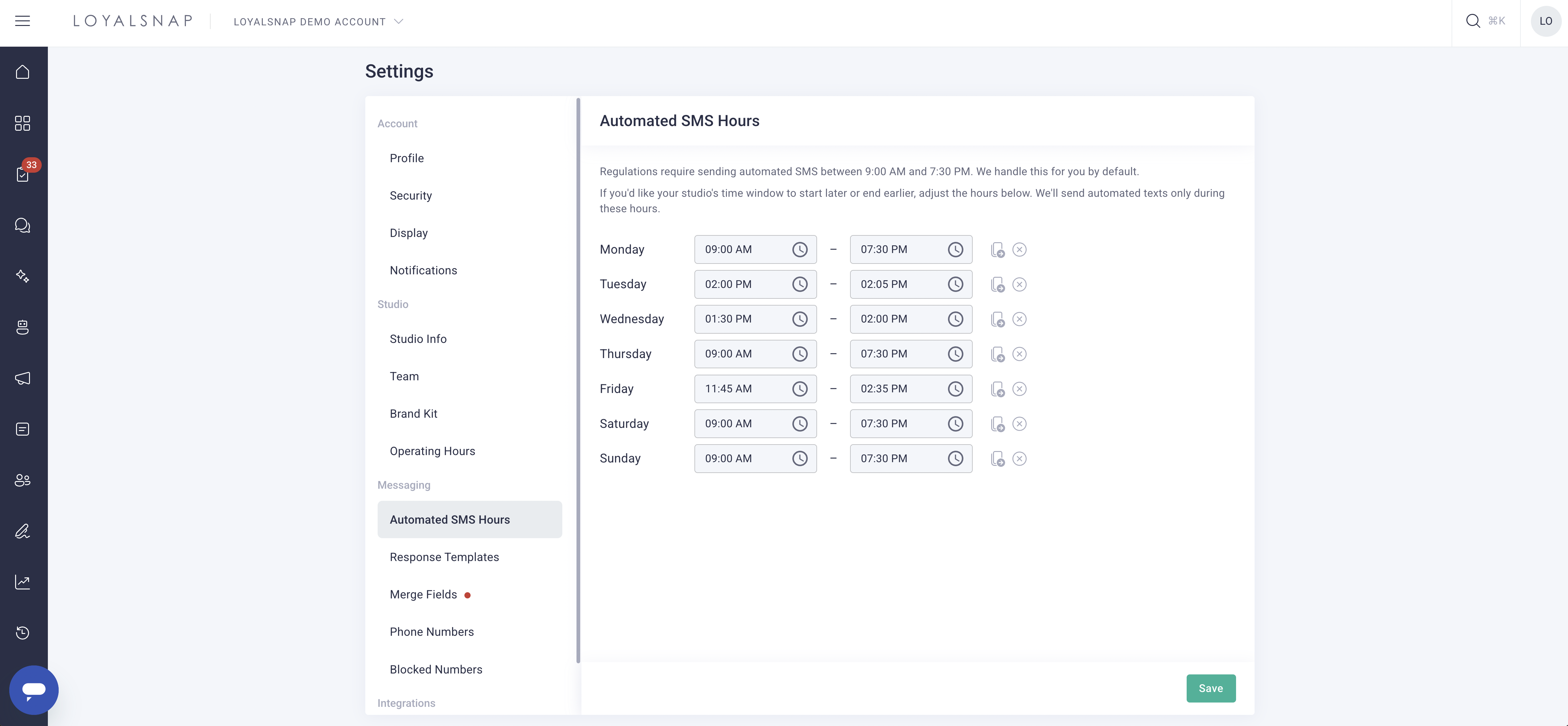Click the settings menu scrollbar
1568x726 pixels.
point(578,380)
